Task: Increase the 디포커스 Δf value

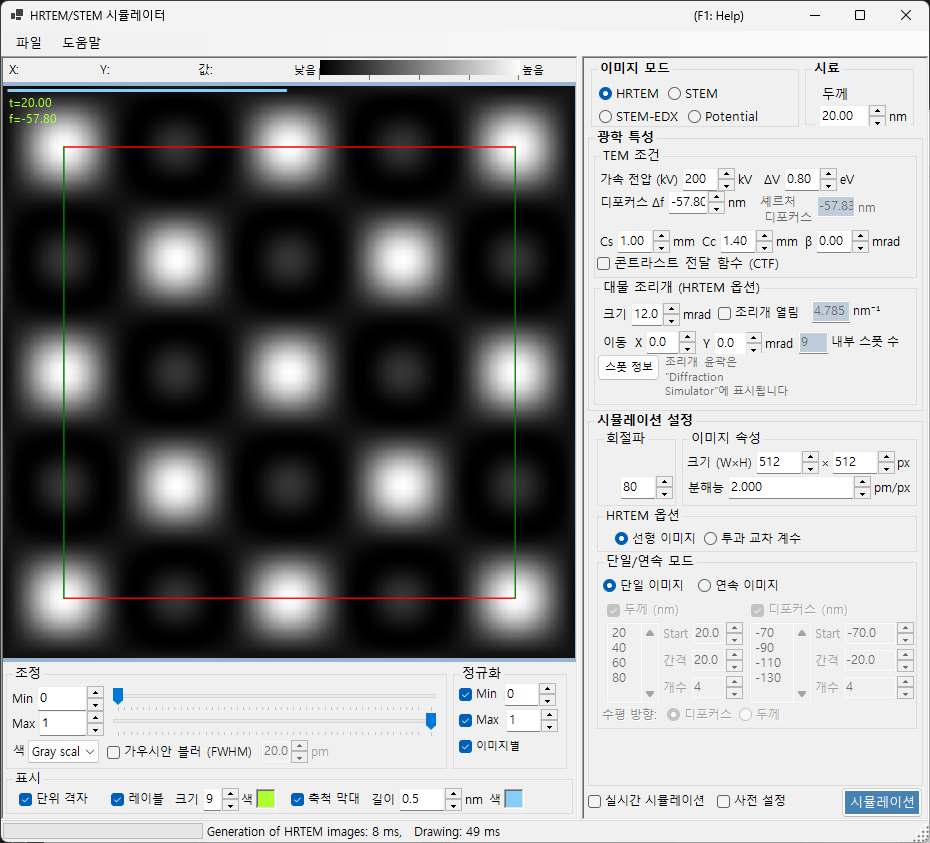Action: click(716, 198)
